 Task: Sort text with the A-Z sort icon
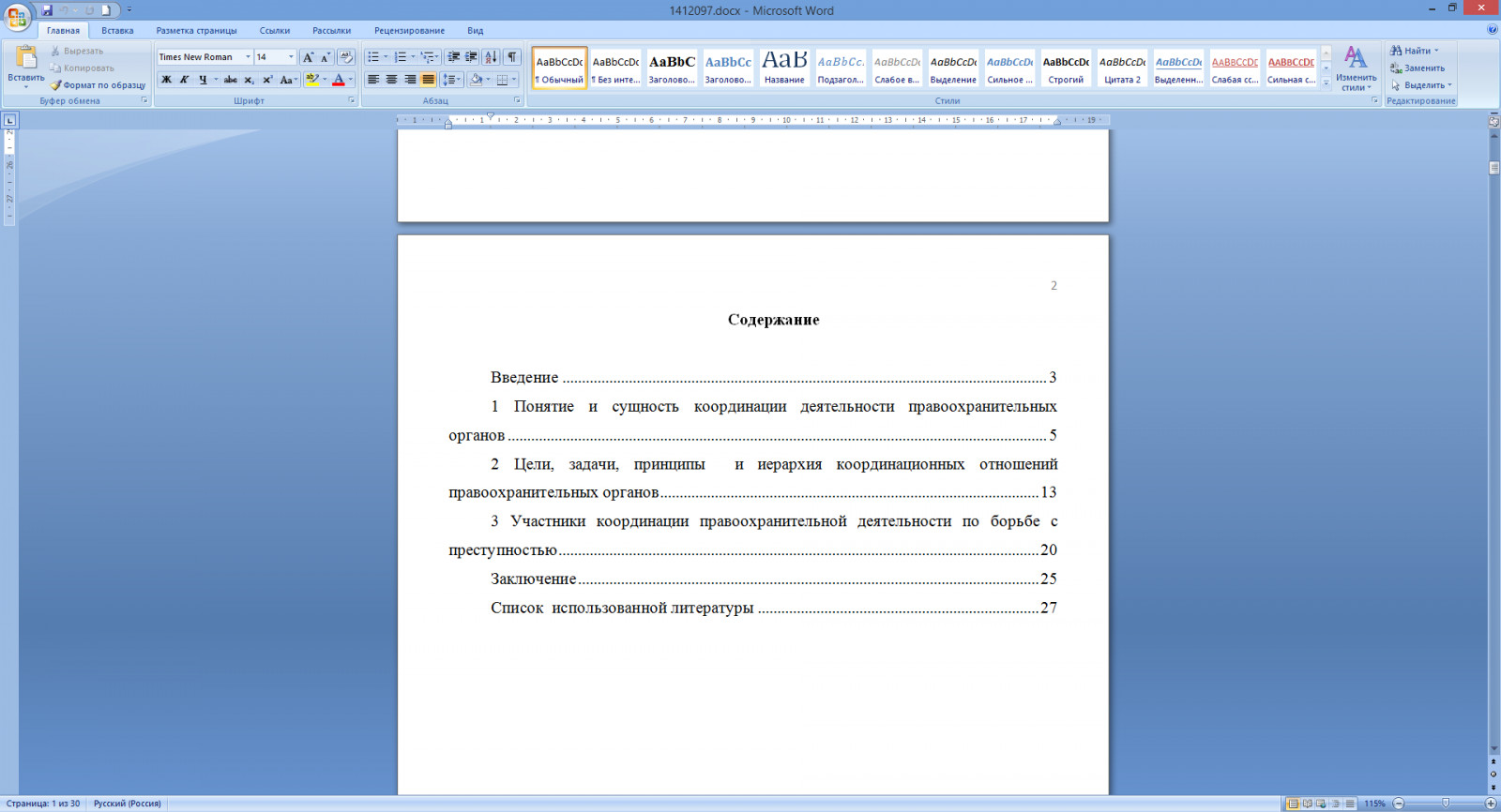[x=492, y=57]
